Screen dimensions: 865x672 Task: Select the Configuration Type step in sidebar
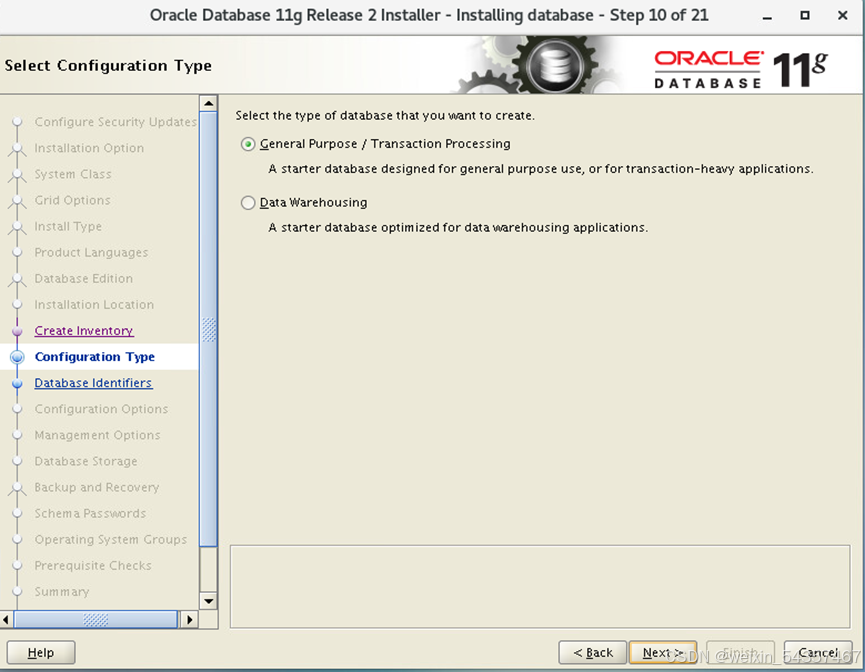point(95,357)
